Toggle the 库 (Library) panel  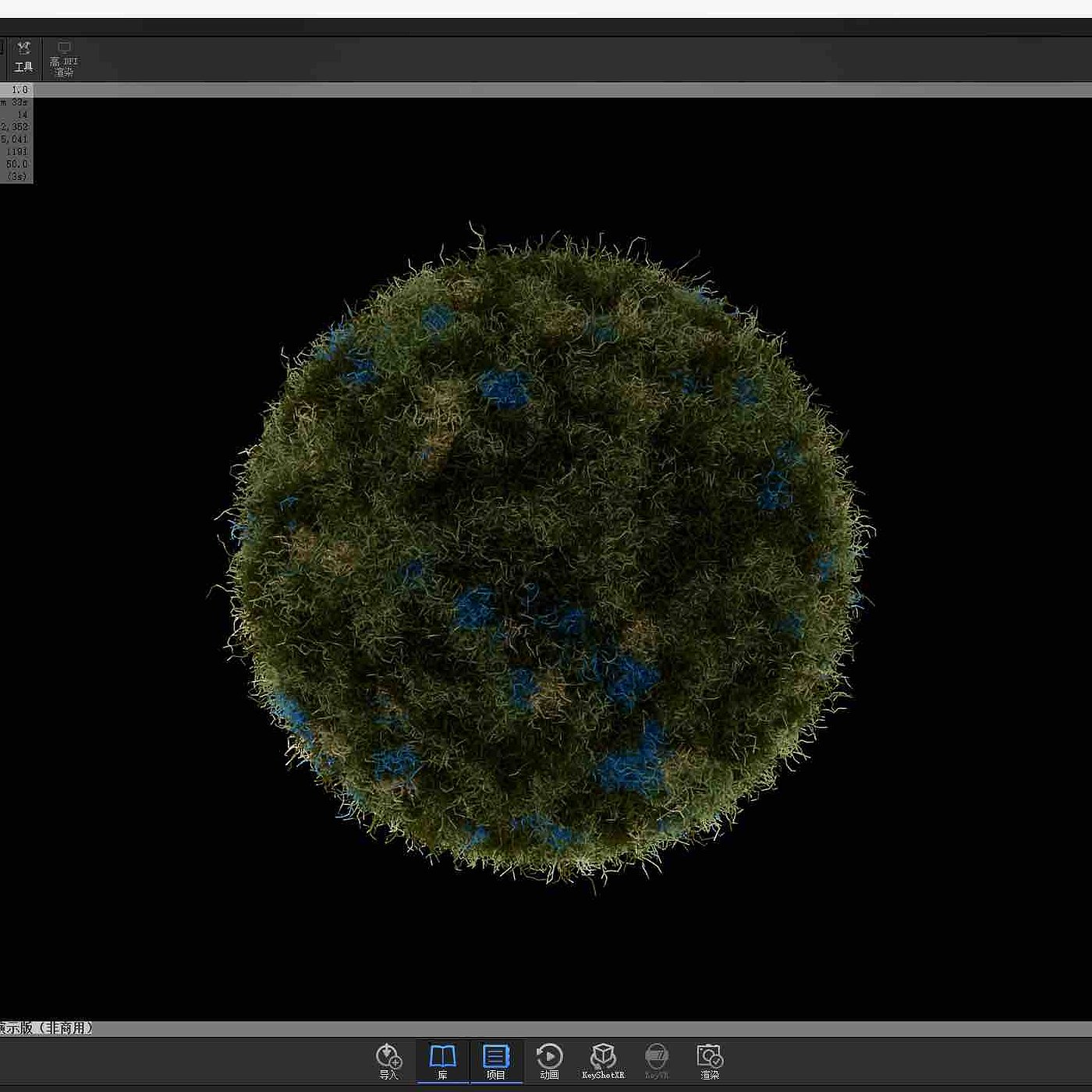point(442,1061)
